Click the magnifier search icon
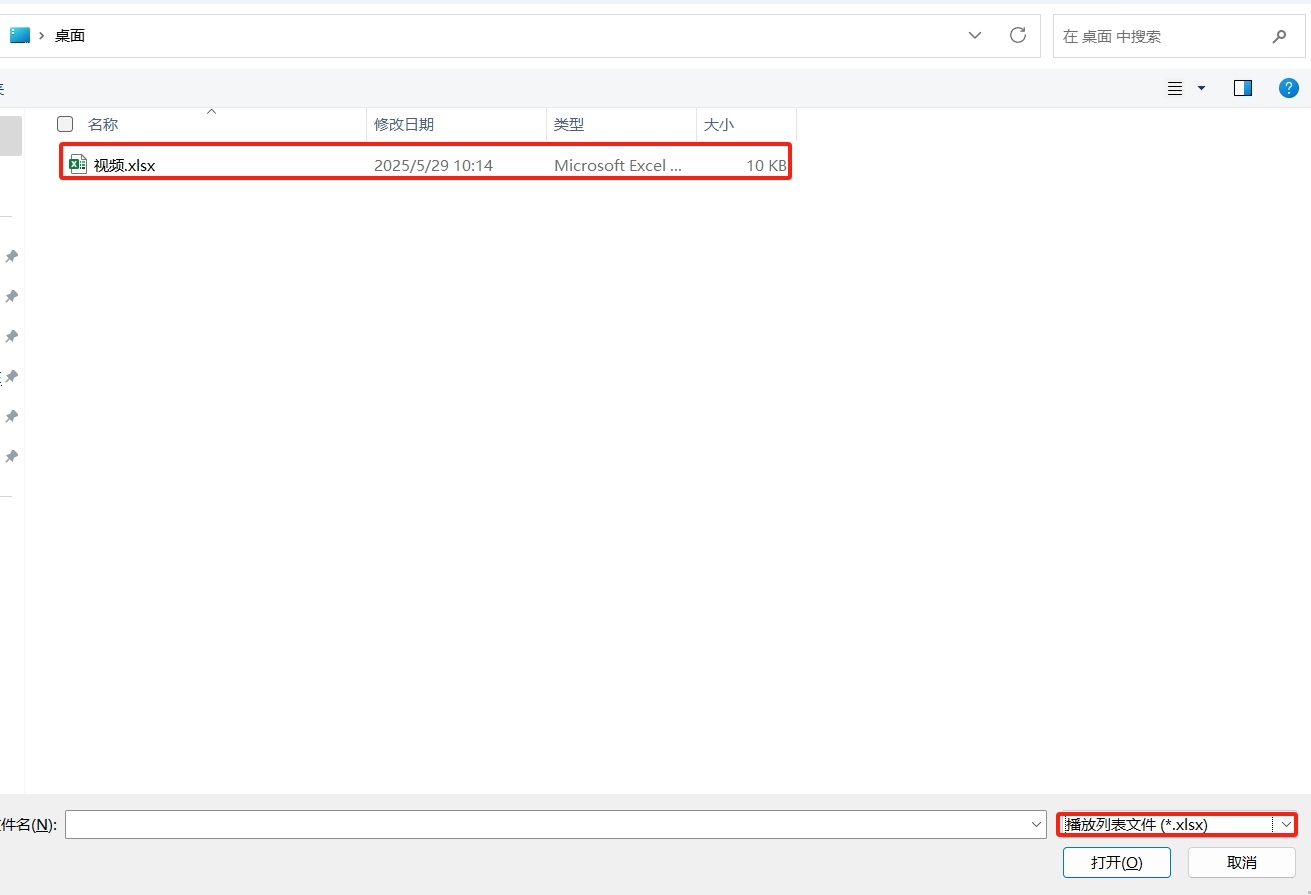 pyautogui.click(x=1279, y=37)
